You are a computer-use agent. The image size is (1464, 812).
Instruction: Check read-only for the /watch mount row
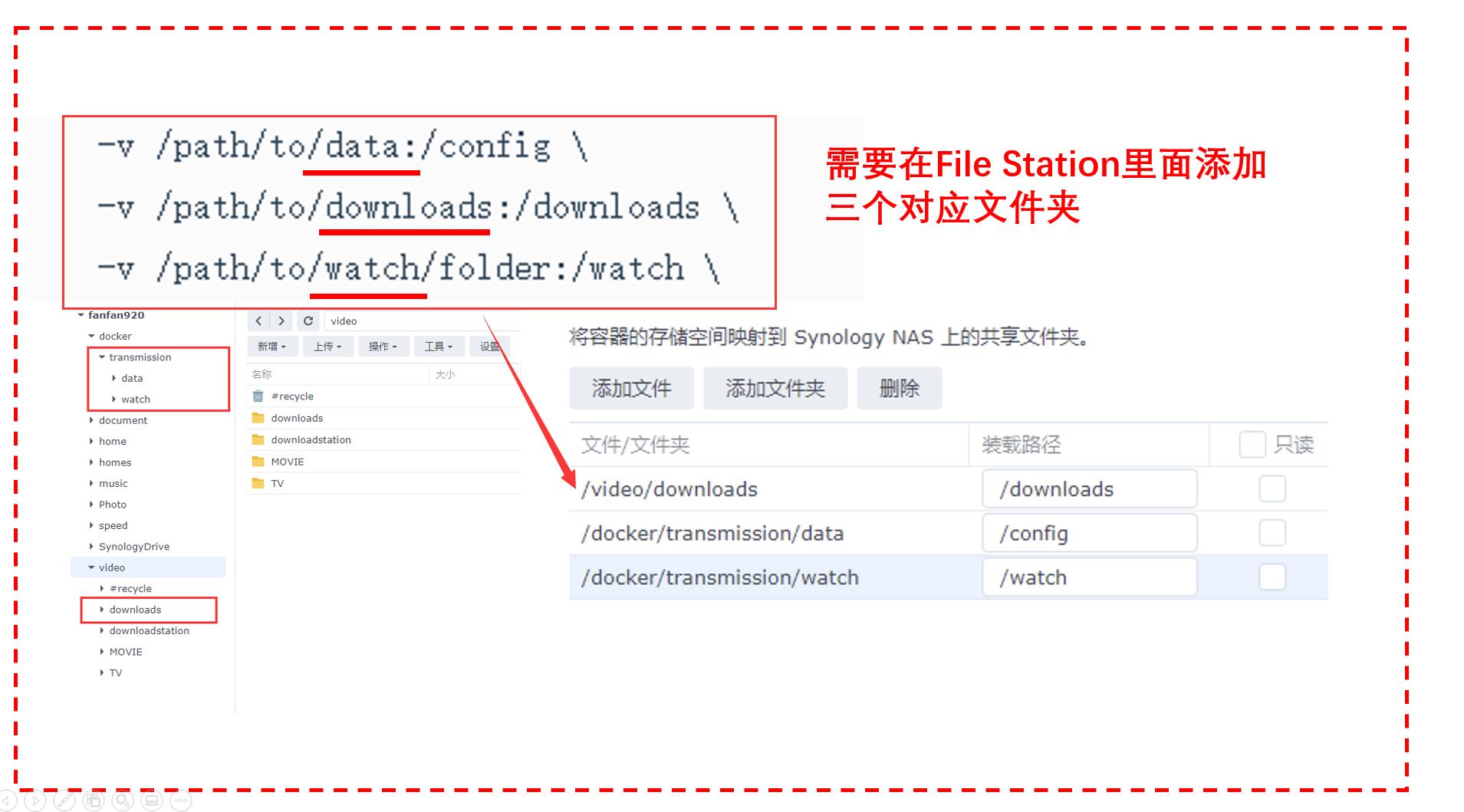[1272, 577]
